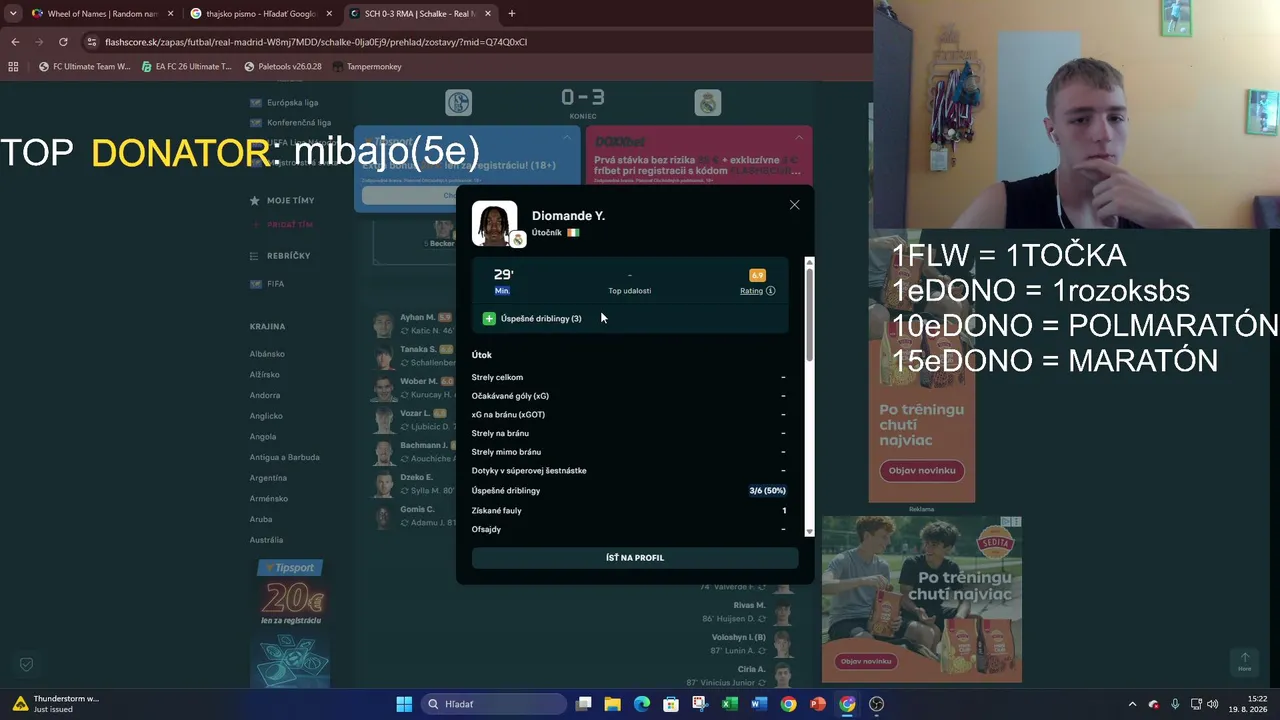Open the tab search dropdown
Screen dimensions: 1280x720
(12, 14)
